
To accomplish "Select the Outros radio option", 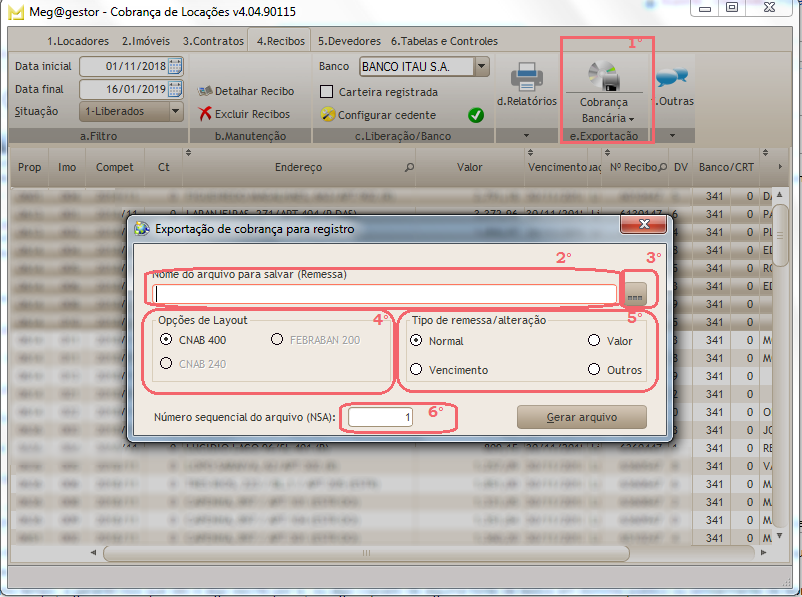I will pos(594,370).
